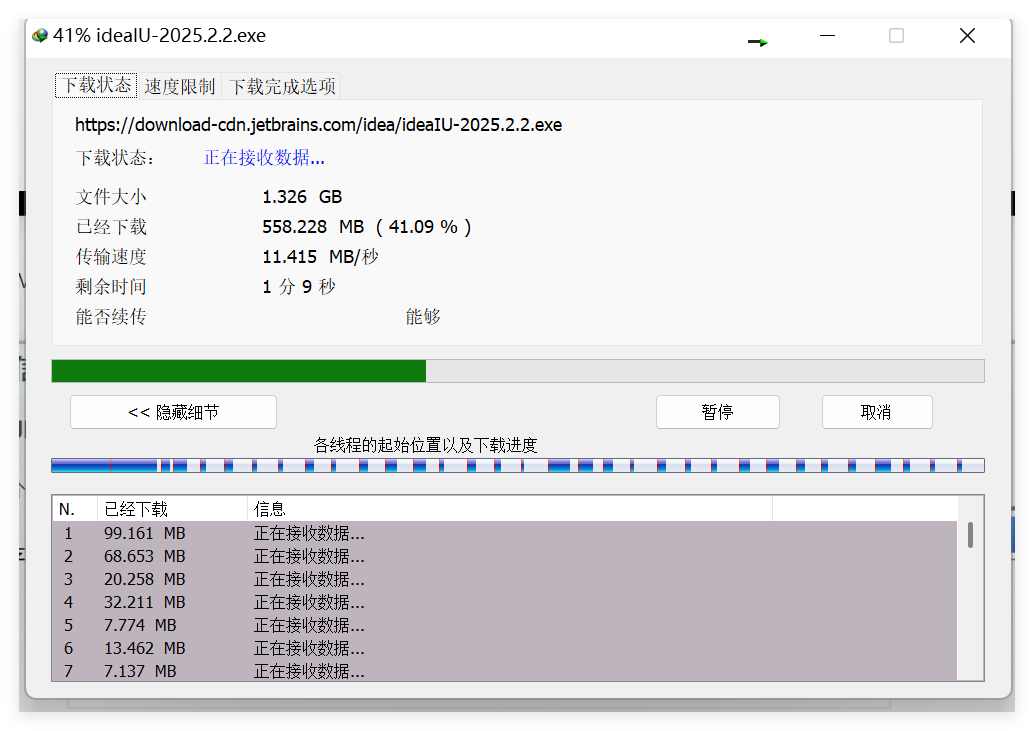
Task: Minimize the download window
Action: tap(828, 36)
